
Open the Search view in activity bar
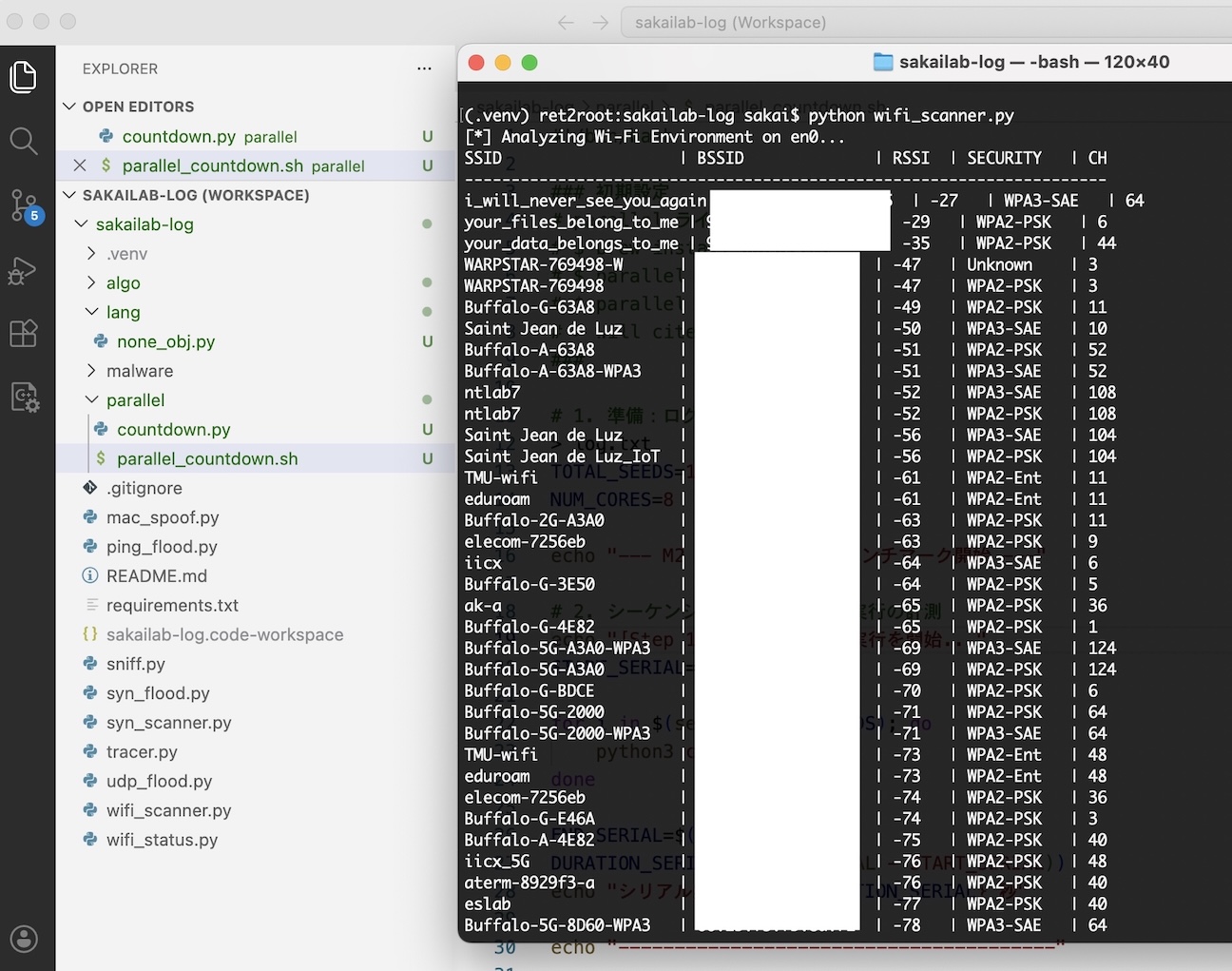(x=24, y=142)
